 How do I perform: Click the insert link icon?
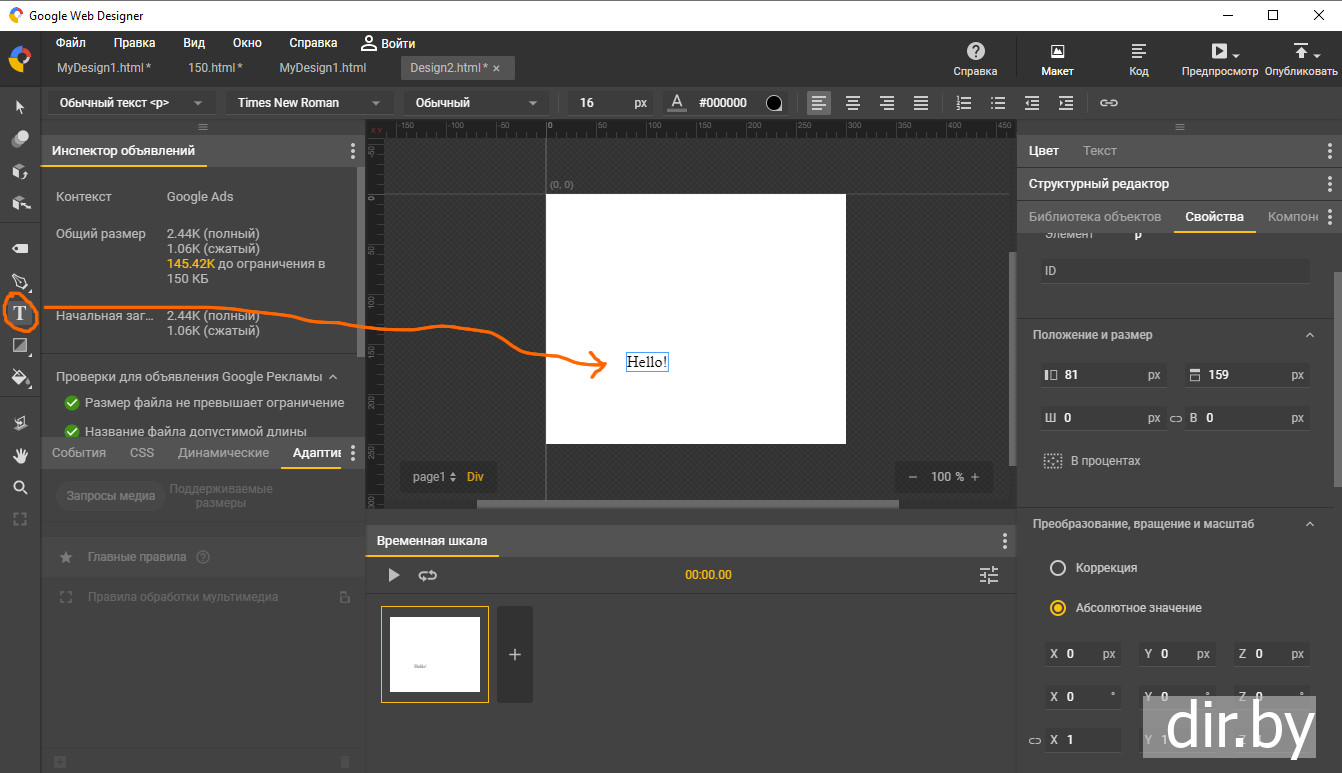1109,103
